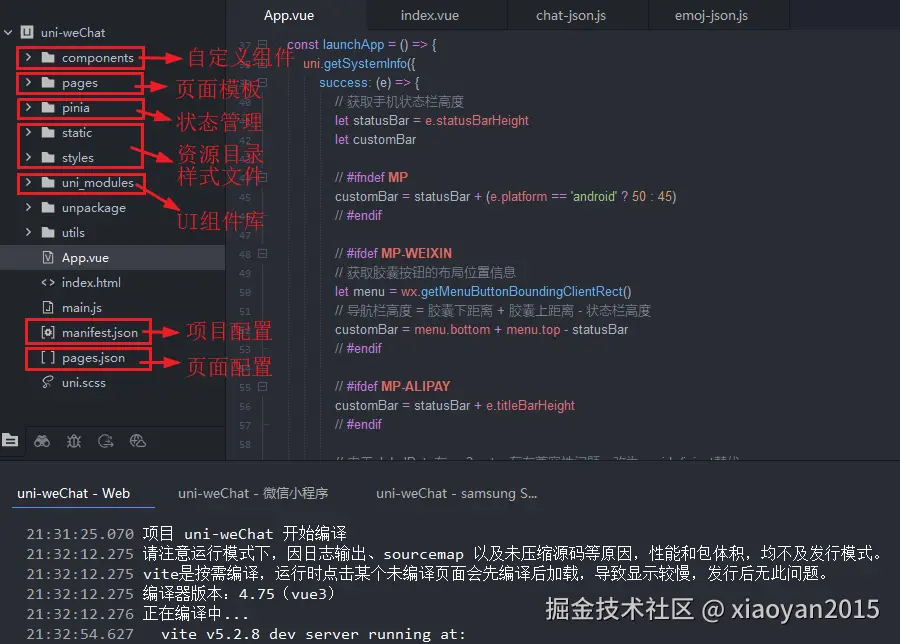900x644 pixels.
Task: Collapse the uni-weChat project root
Action: [8, 32]
